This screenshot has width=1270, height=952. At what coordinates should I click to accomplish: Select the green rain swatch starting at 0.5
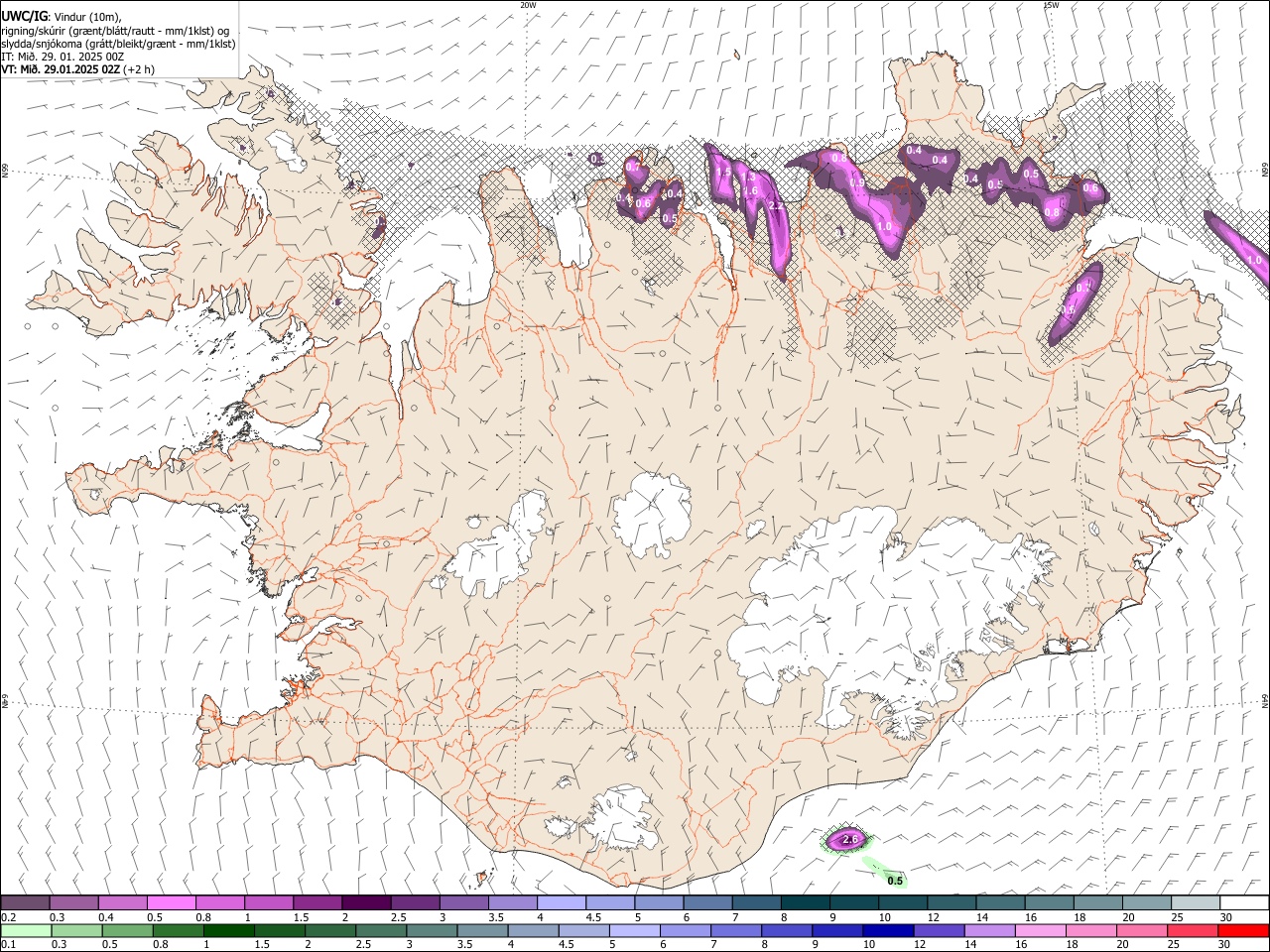click(x=127, y=930)
